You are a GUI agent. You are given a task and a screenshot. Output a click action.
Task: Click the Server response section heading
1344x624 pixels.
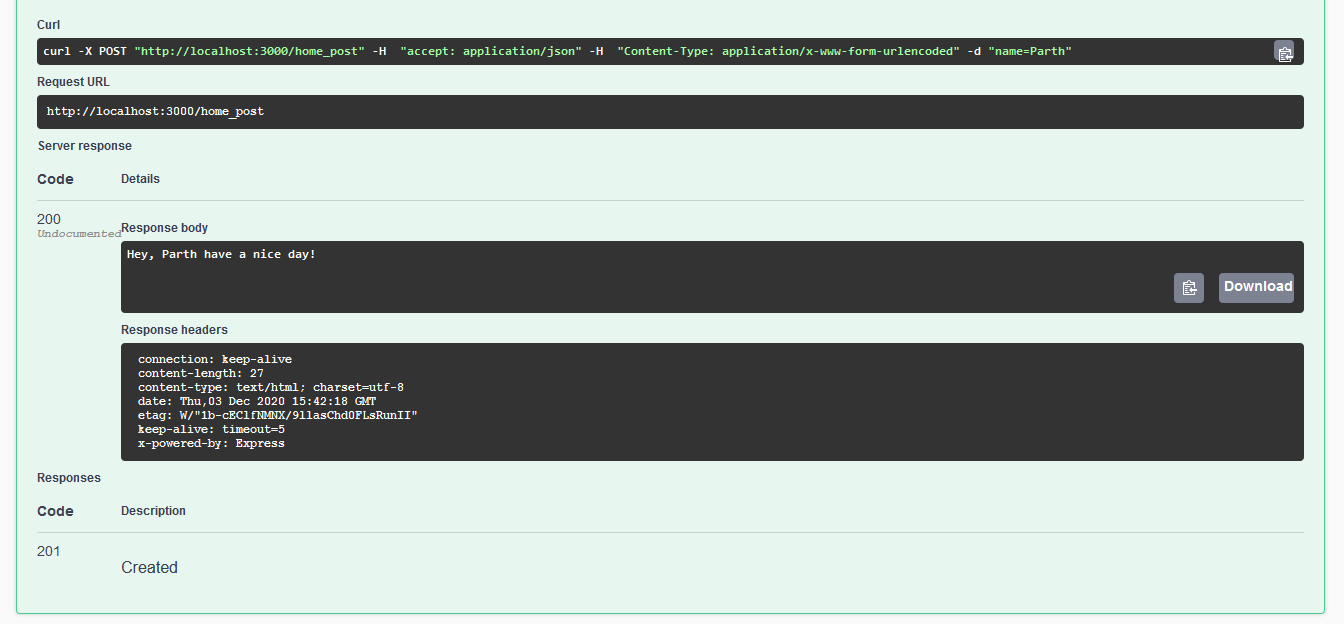(x=84, y=145)
